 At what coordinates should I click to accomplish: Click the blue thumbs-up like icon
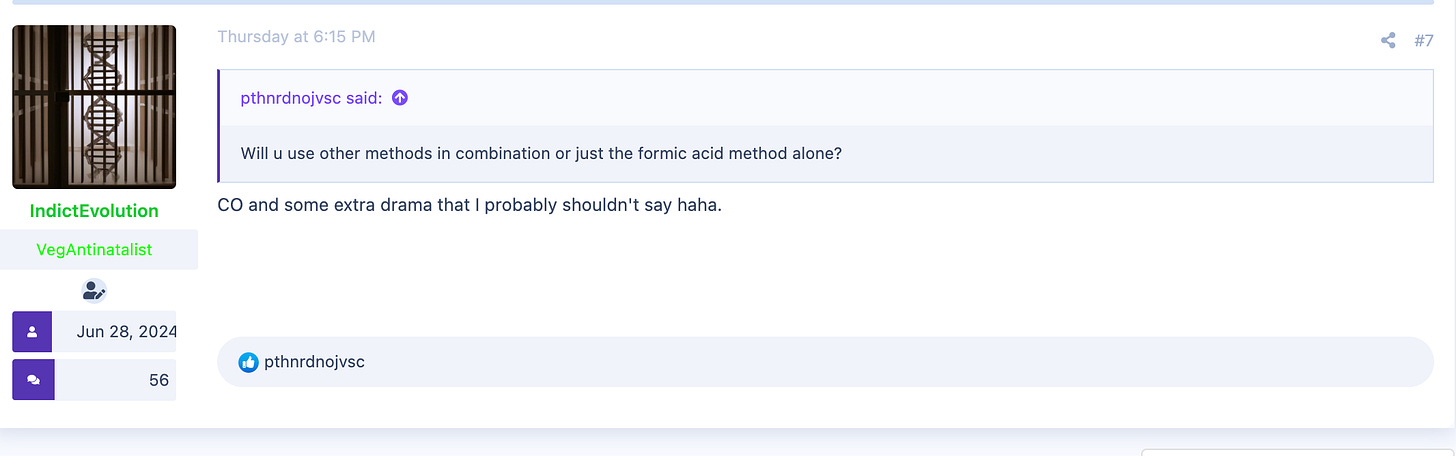tap(249, 362)
